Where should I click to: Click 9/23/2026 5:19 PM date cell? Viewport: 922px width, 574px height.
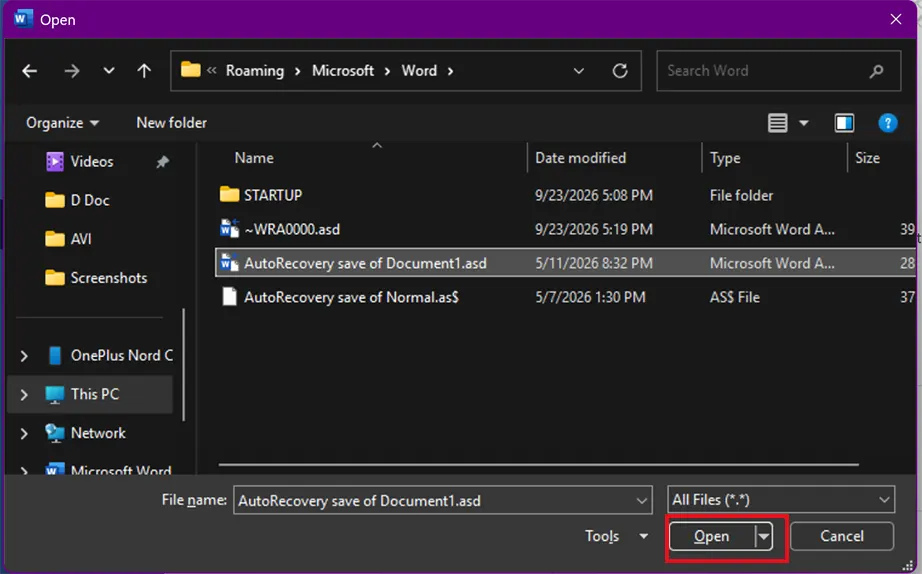tap(594, 229)
